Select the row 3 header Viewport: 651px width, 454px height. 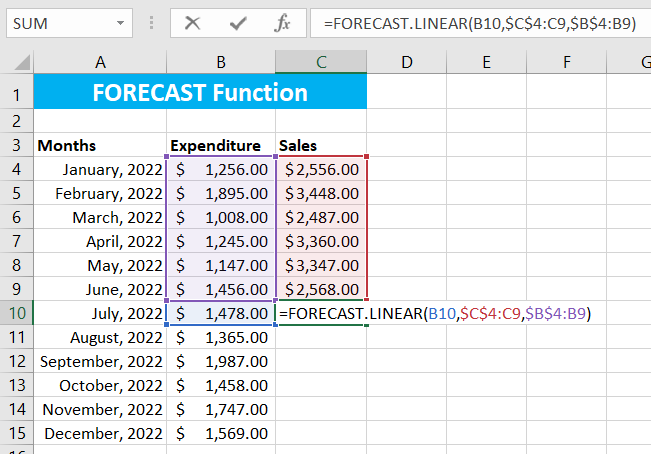click(x=16, y=145)
